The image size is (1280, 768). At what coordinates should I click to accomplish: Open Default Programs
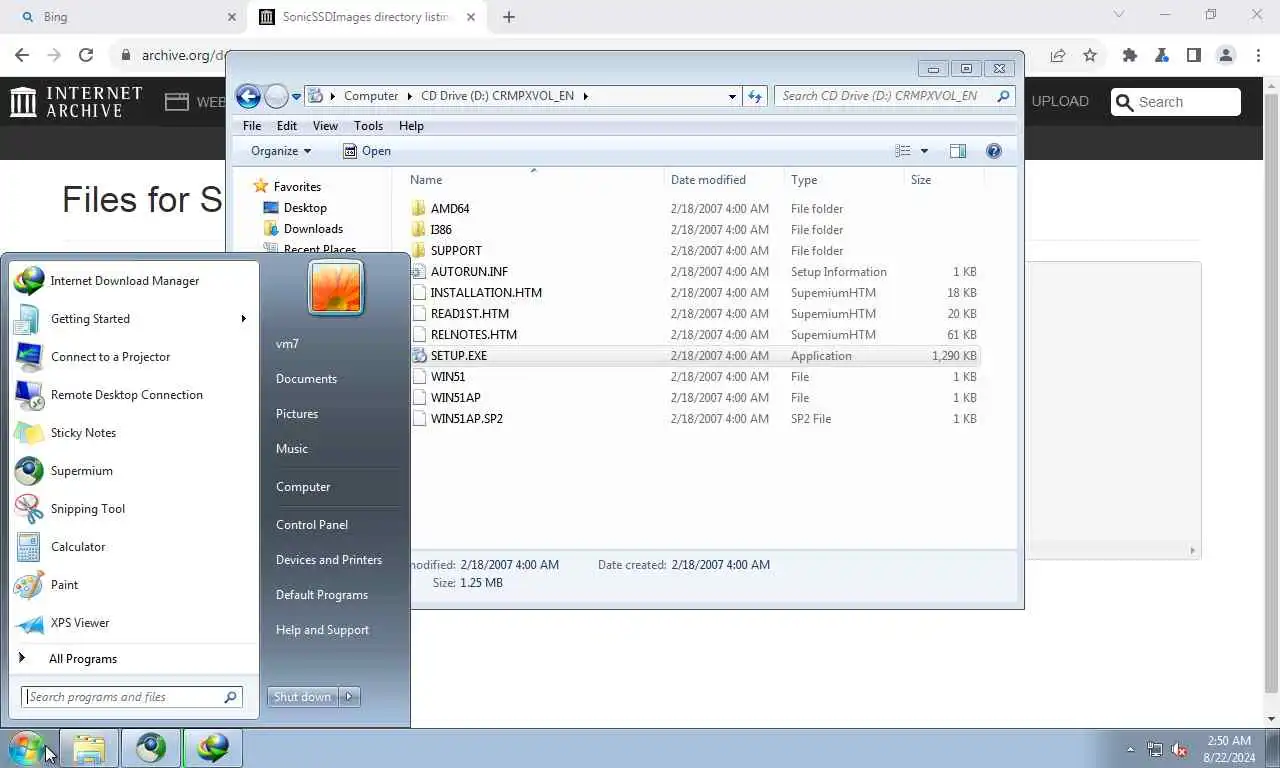[322, 595]
